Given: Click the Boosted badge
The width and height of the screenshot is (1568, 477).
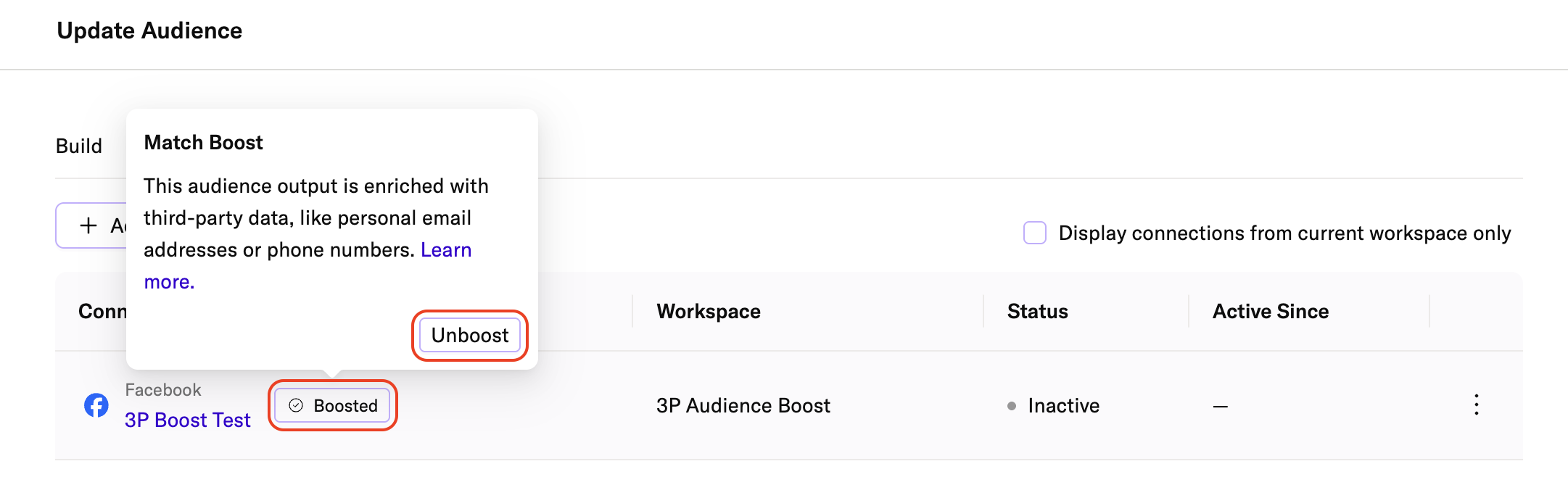Looking at the screenshot, I should (333, 405).
